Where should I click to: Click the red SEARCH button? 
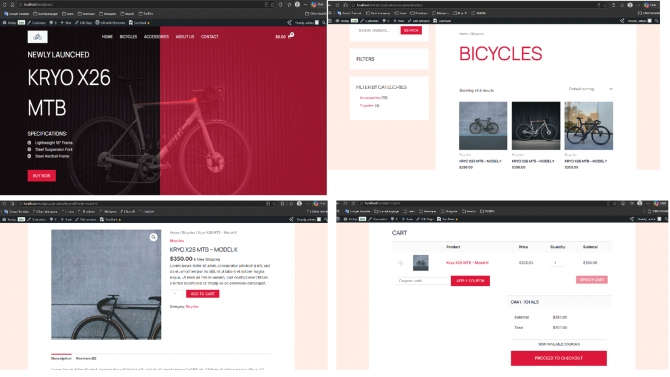point(411,30)
